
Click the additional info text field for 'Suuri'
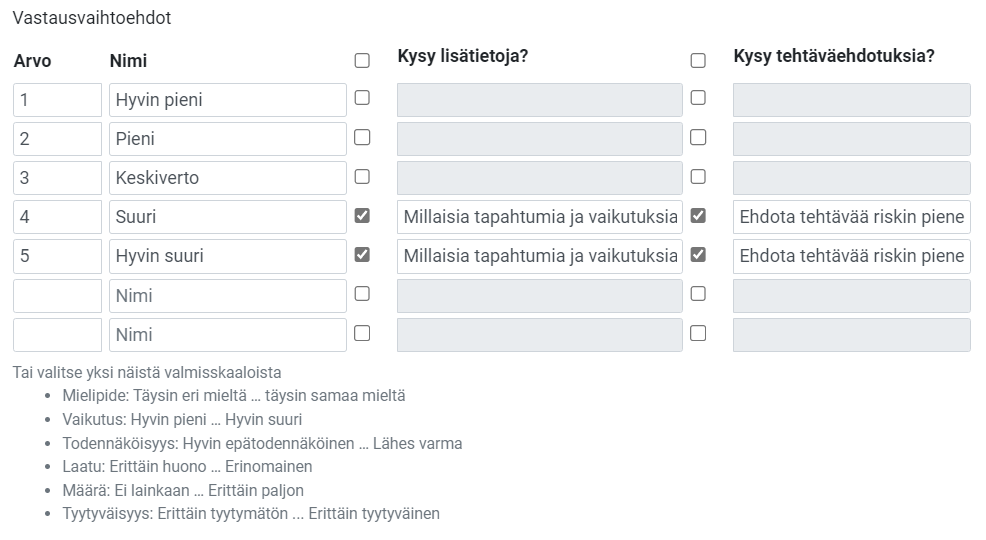point(540,217)
